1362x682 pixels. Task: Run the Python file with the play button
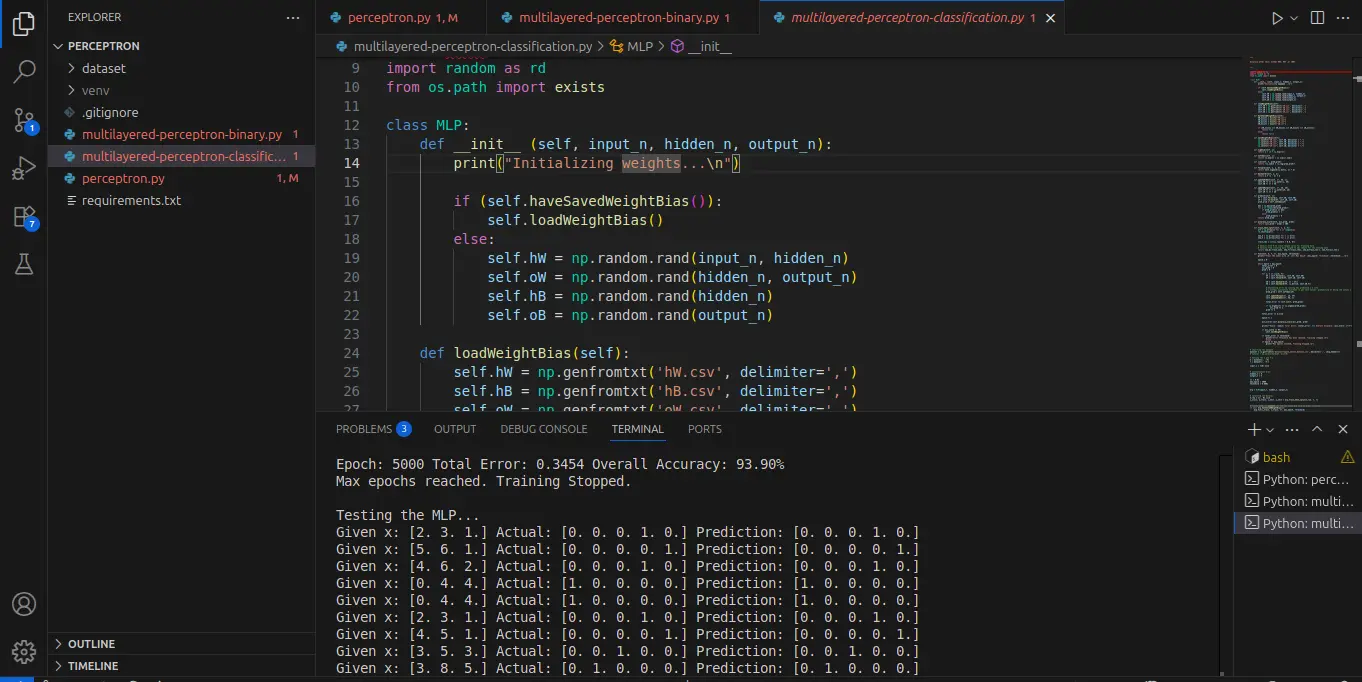(1277, 17)
